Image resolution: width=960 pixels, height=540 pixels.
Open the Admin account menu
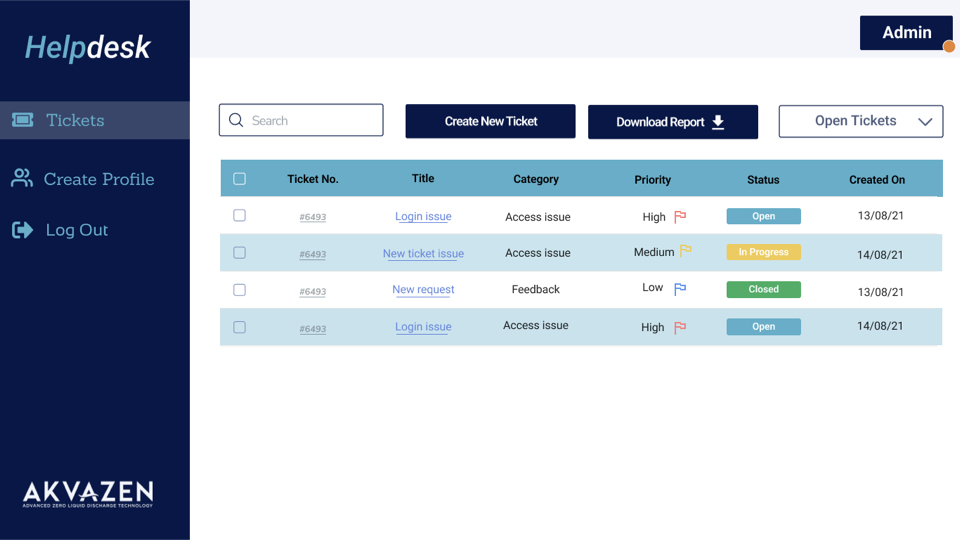point(906,33)
